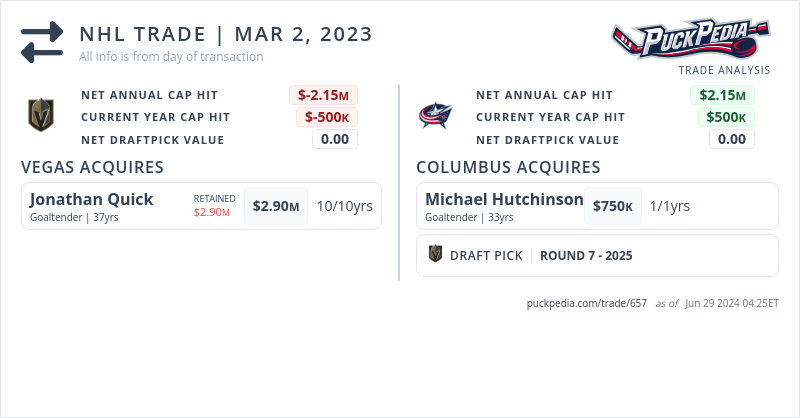Click the Columbus Blue Jackets team logo

click(436, 116)
